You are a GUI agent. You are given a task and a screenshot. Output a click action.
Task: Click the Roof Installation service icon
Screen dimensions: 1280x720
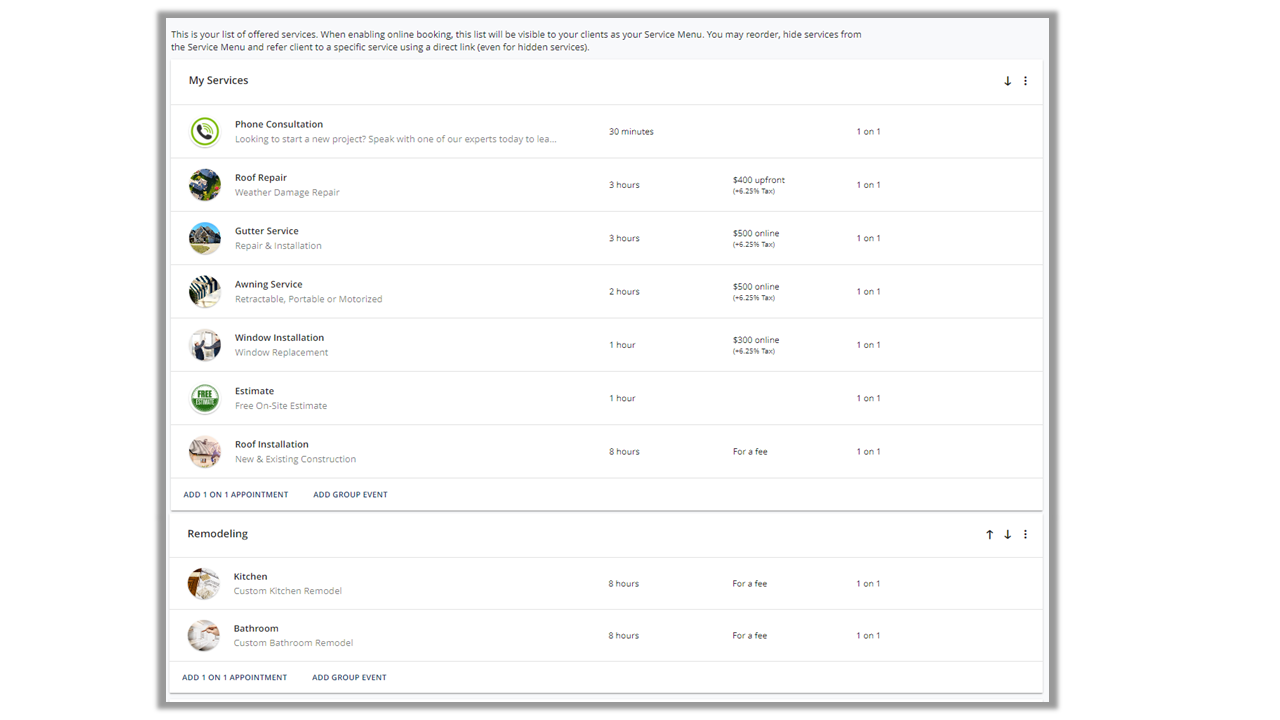tap(205, 452)
